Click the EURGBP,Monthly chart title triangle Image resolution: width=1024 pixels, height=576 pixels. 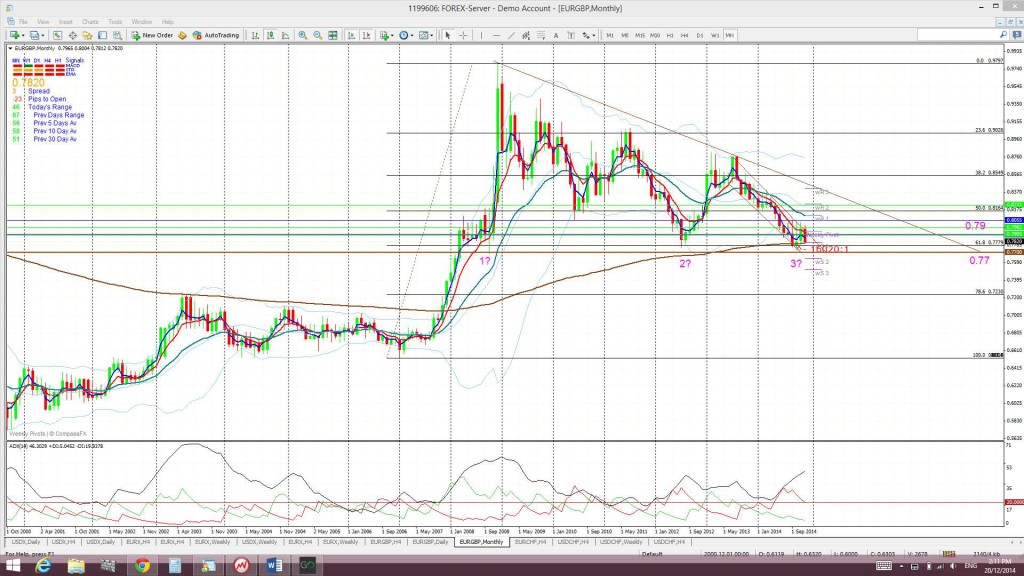(x=10, y=48)
